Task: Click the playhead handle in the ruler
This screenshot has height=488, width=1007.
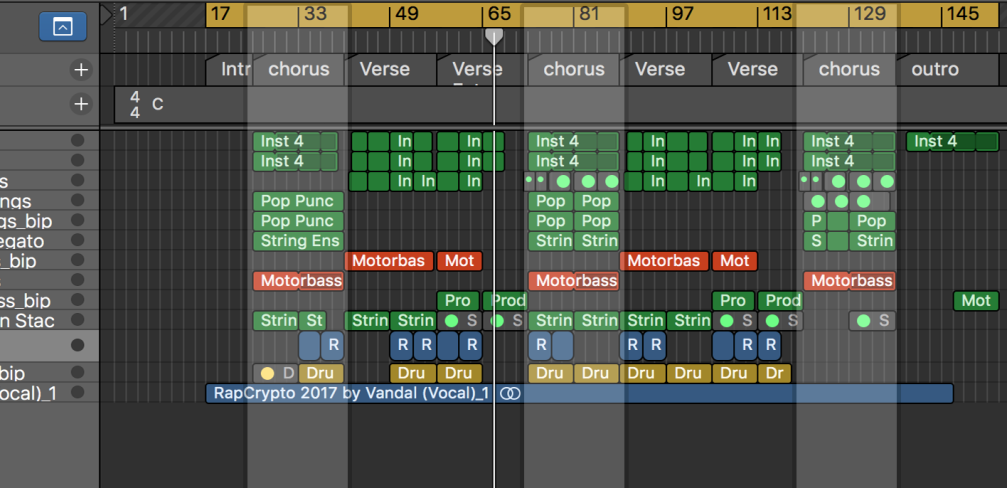Action: [494, 36]
